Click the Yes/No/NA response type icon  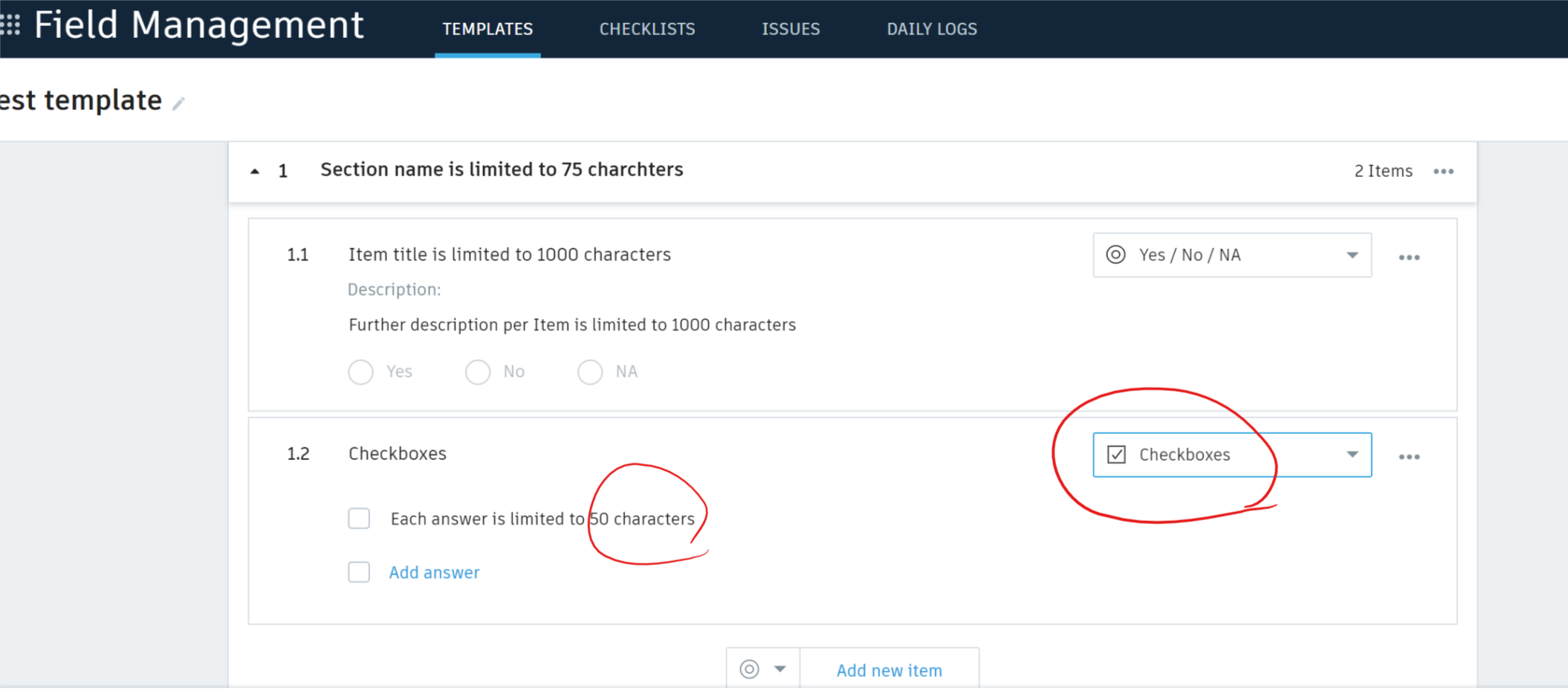(1116, 255)
